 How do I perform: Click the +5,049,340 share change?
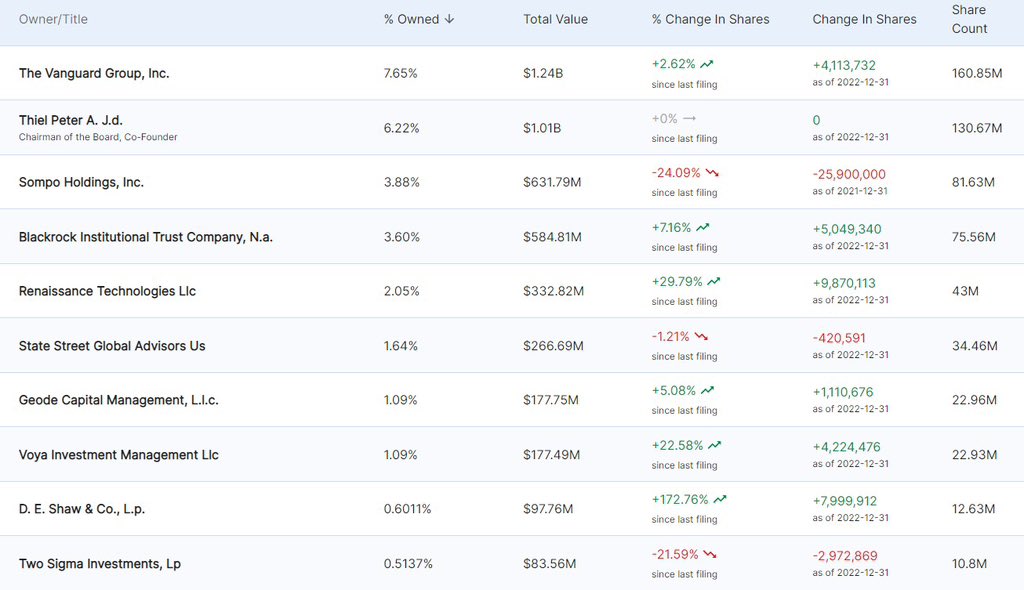tap(847, 229)
